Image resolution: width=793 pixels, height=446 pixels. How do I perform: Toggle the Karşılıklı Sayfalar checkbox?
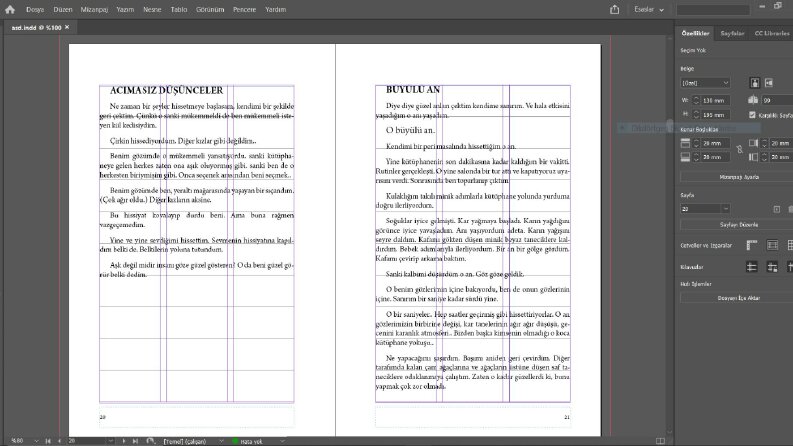click(753, 115)
